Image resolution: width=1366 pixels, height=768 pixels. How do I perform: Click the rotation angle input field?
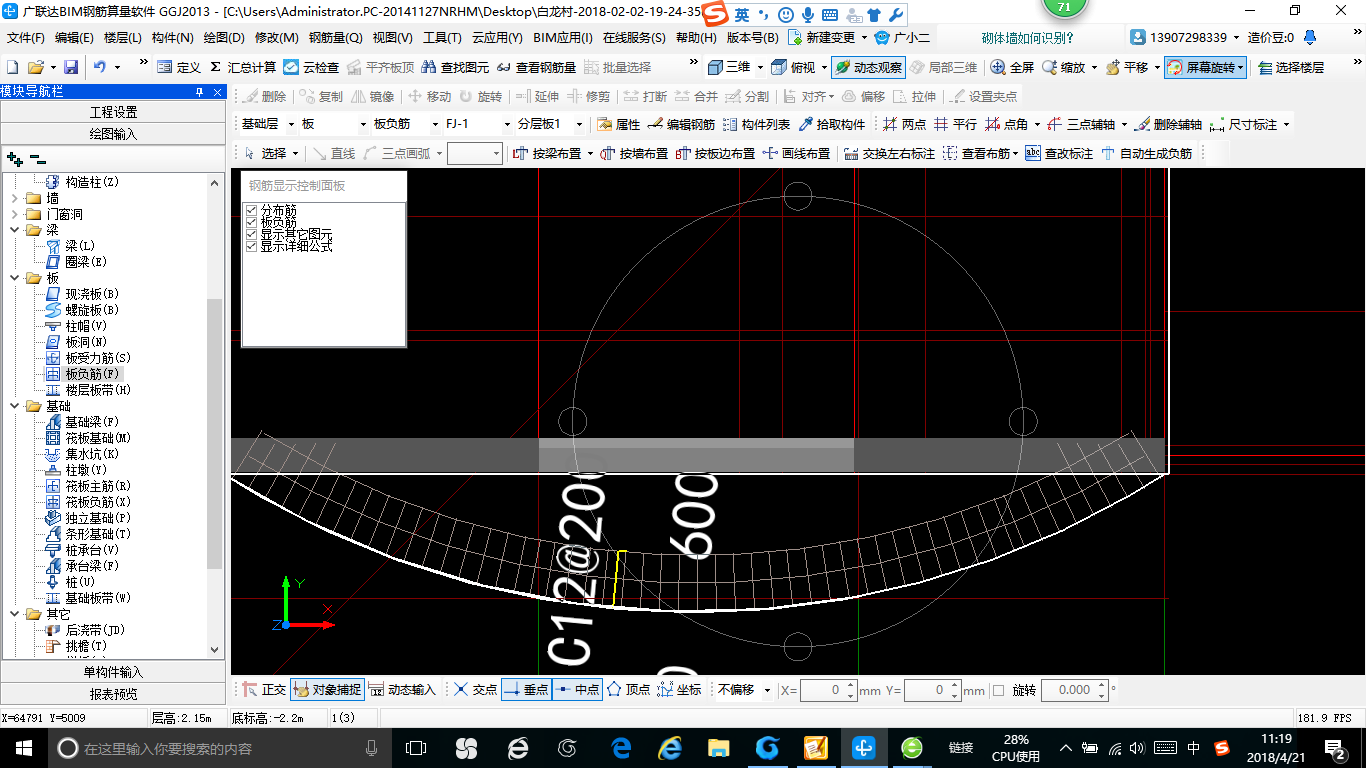point(1074,690)
